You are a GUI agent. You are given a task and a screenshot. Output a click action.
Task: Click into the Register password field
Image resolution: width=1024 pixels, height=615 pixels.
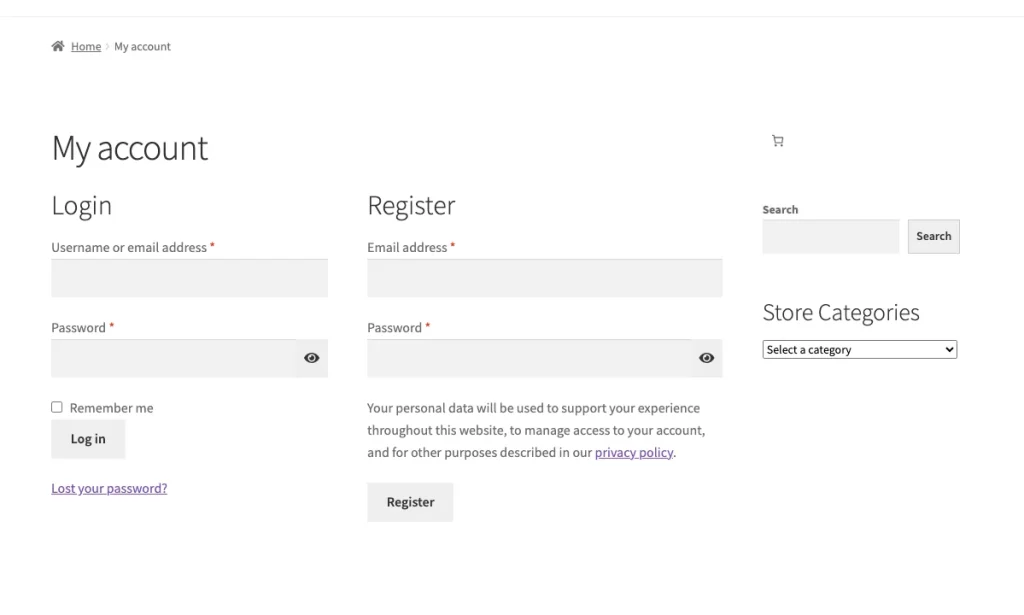pos(529,358)
